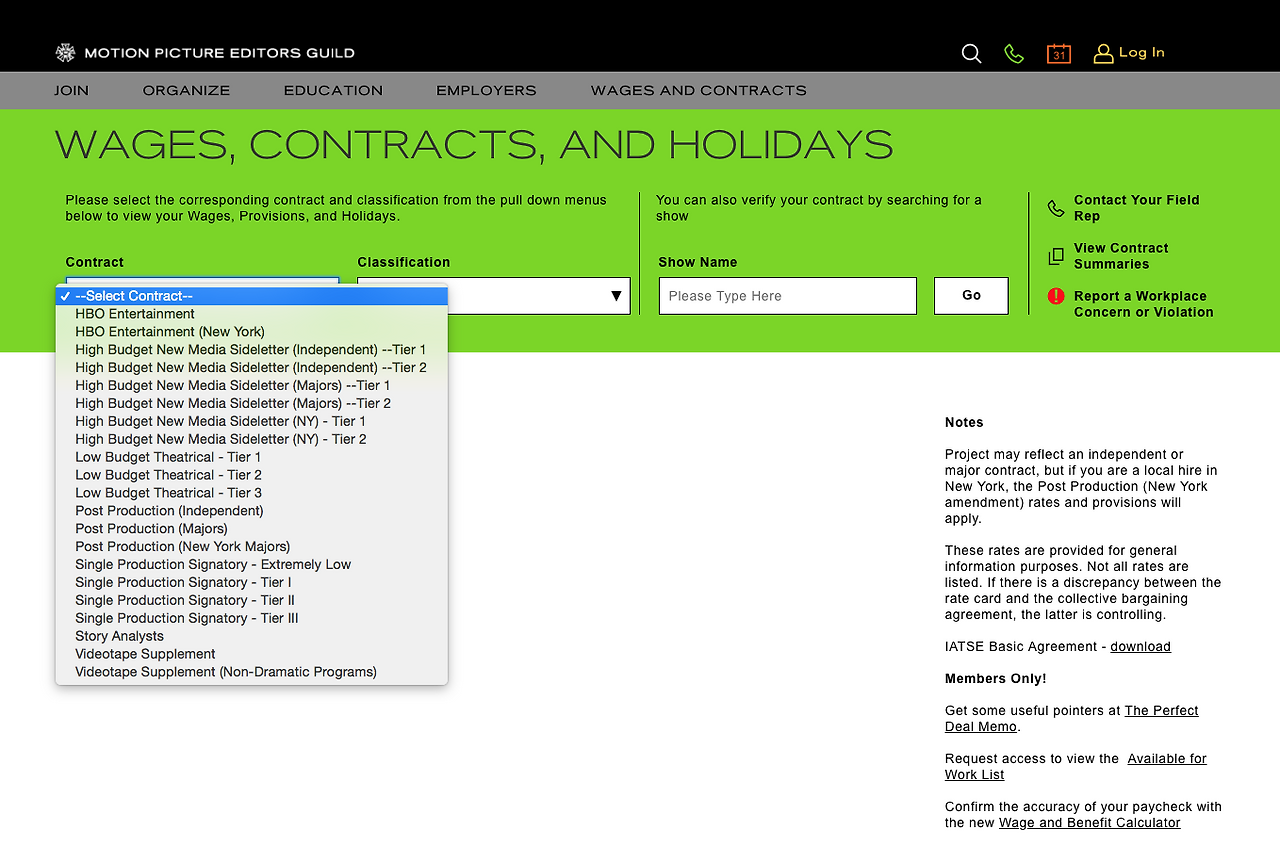
Task: Pick Single Production Signatory - Tier I
Action: [x=252, y=583]
